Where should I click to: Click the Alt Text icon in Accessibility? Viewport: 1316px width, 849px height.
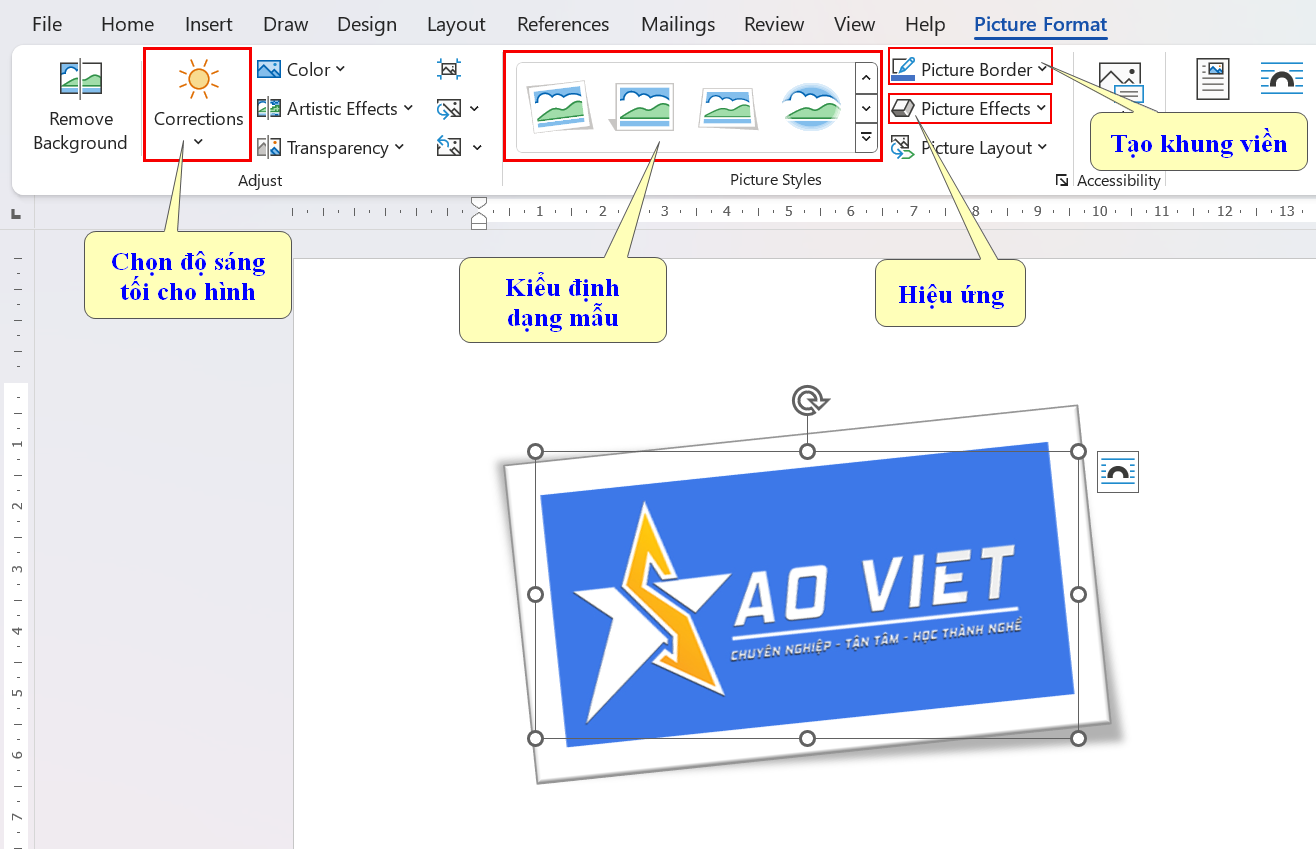(x=1120, y=82)
